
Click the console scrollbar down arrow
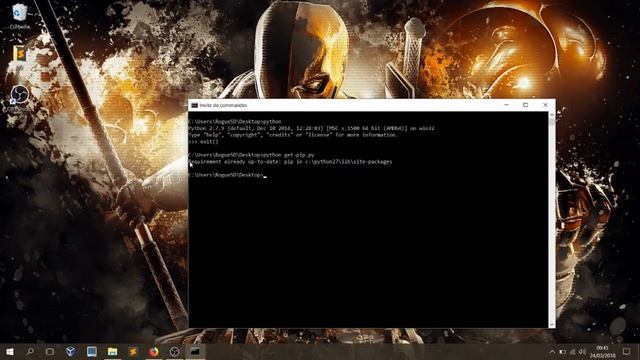tap(552, 324)
